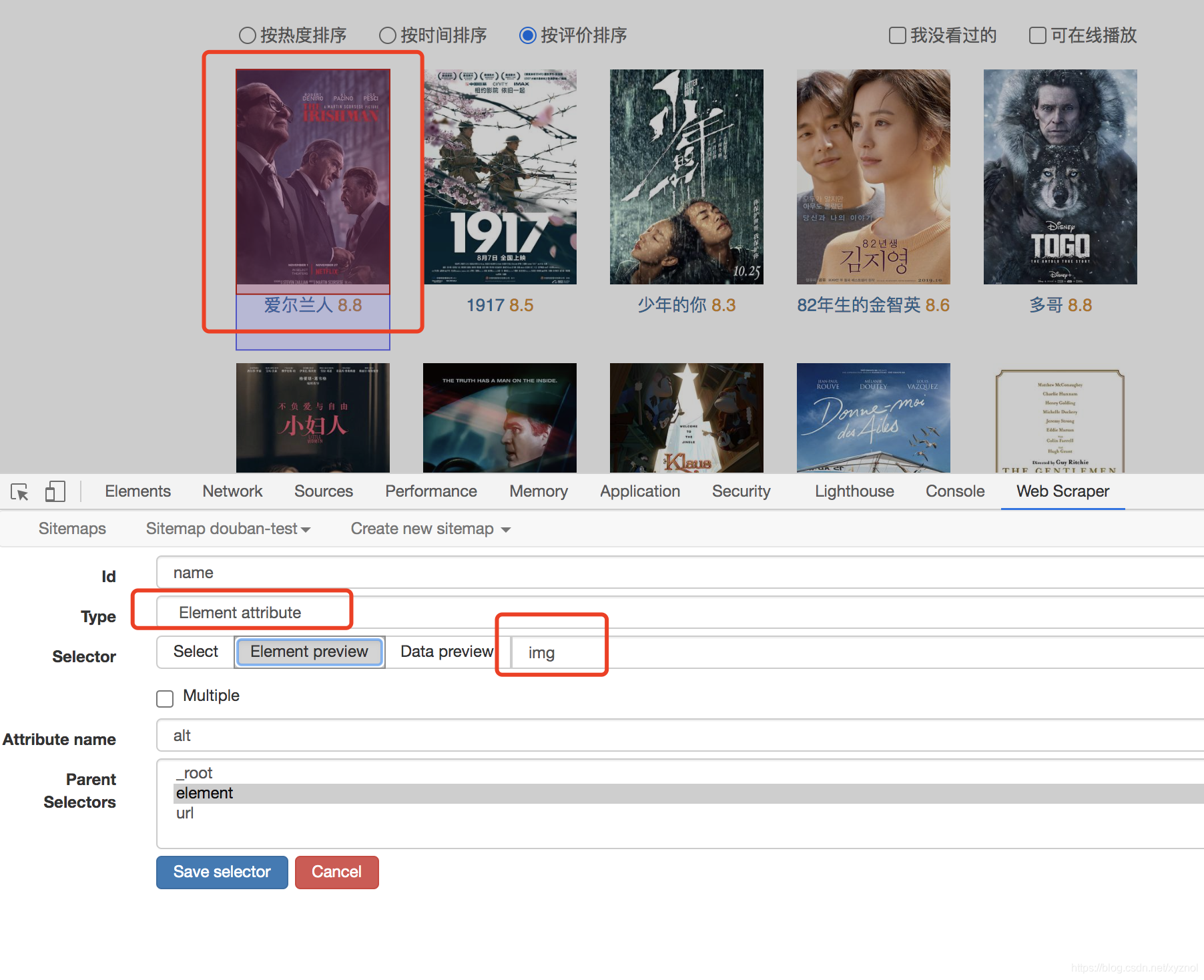Click the Data preview button
1204x980 pixels.
click(x=446, y=652)
